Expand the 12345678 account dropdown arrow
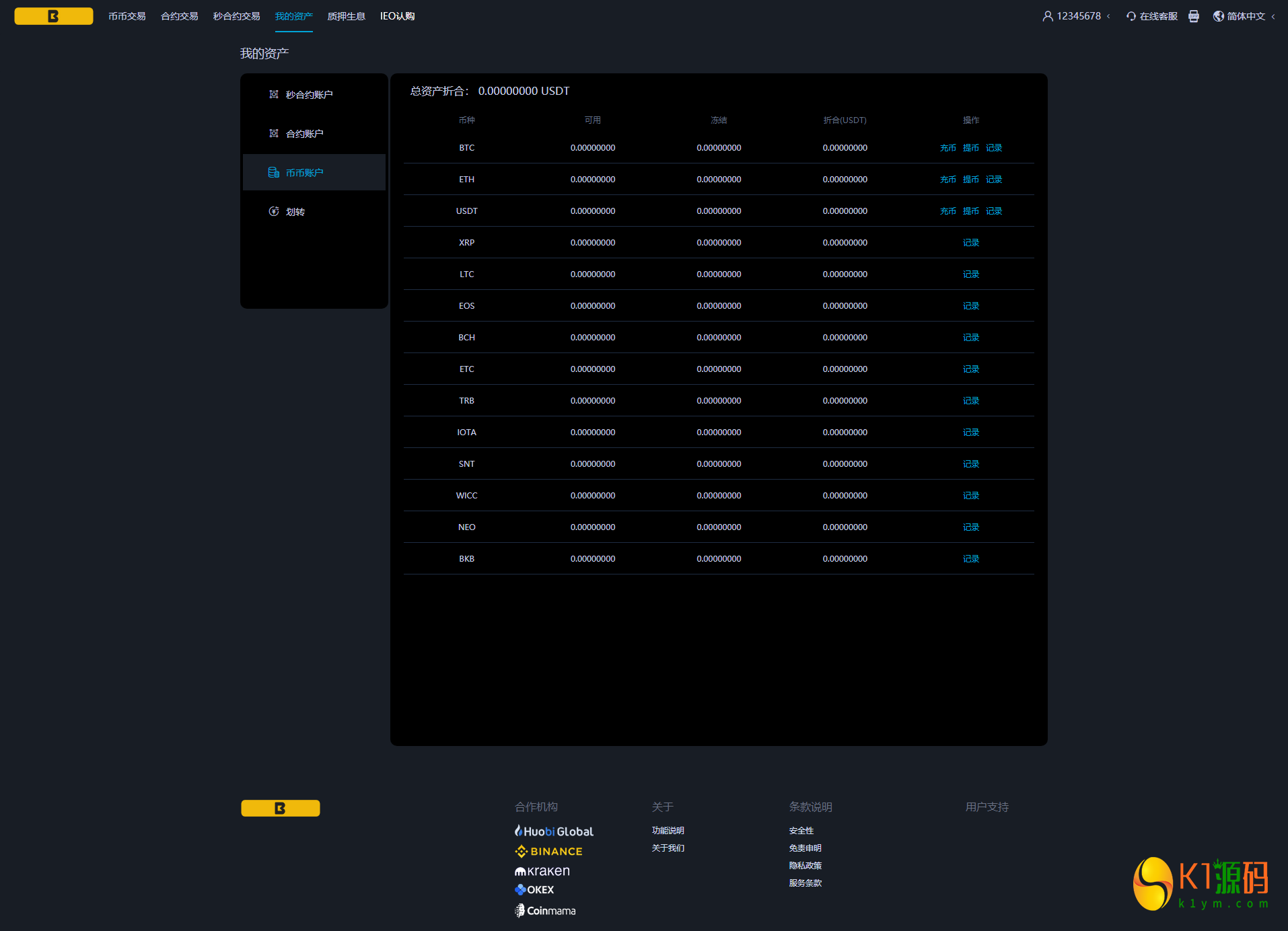This screenshot has width=1288, height=931. pyautogui.click(x=1108, y=16)
